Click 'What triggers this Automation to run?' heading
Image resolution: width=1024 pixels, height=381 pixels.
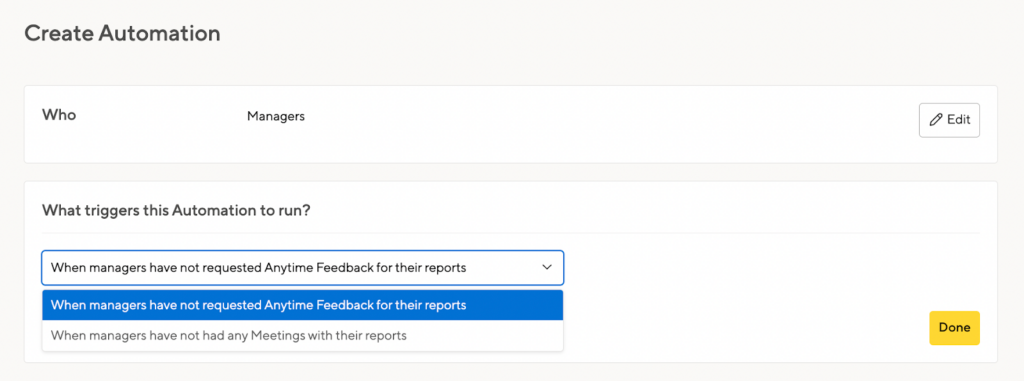175,210
